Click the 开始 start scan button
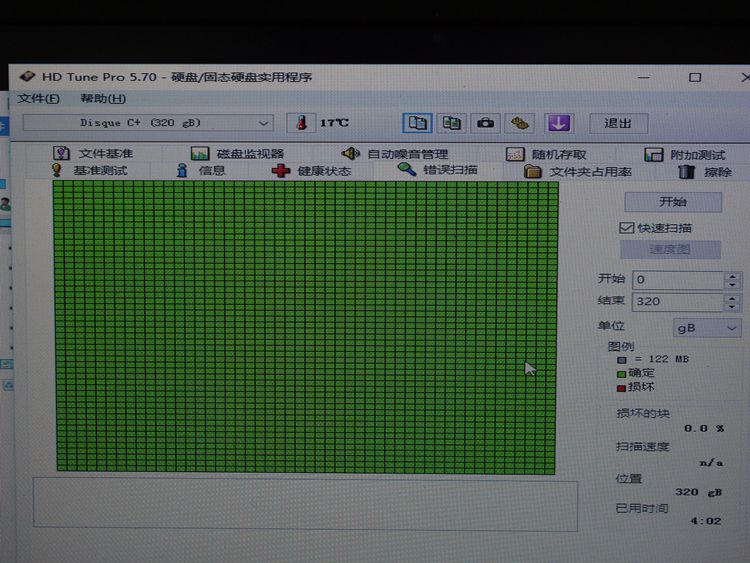 tap(673, 202)
